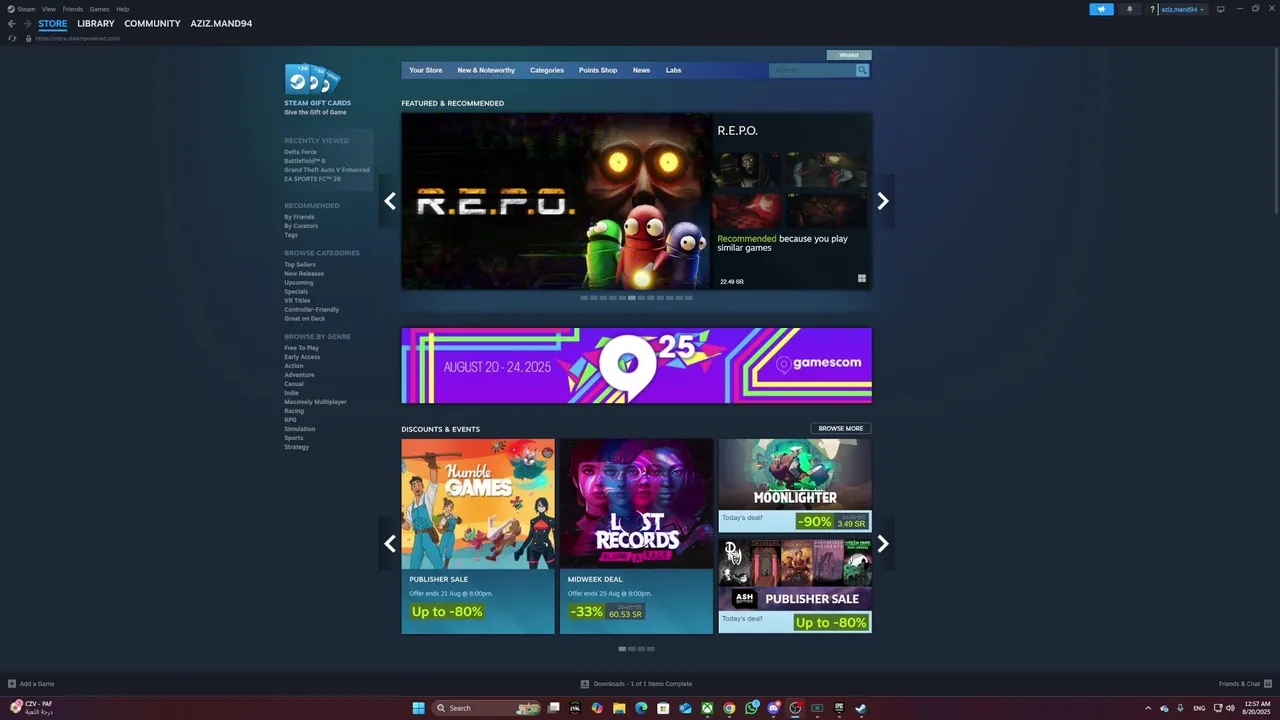1280x720 pixels.
Task: Open File Explorer from the taskbar
Action: (619, 708)
